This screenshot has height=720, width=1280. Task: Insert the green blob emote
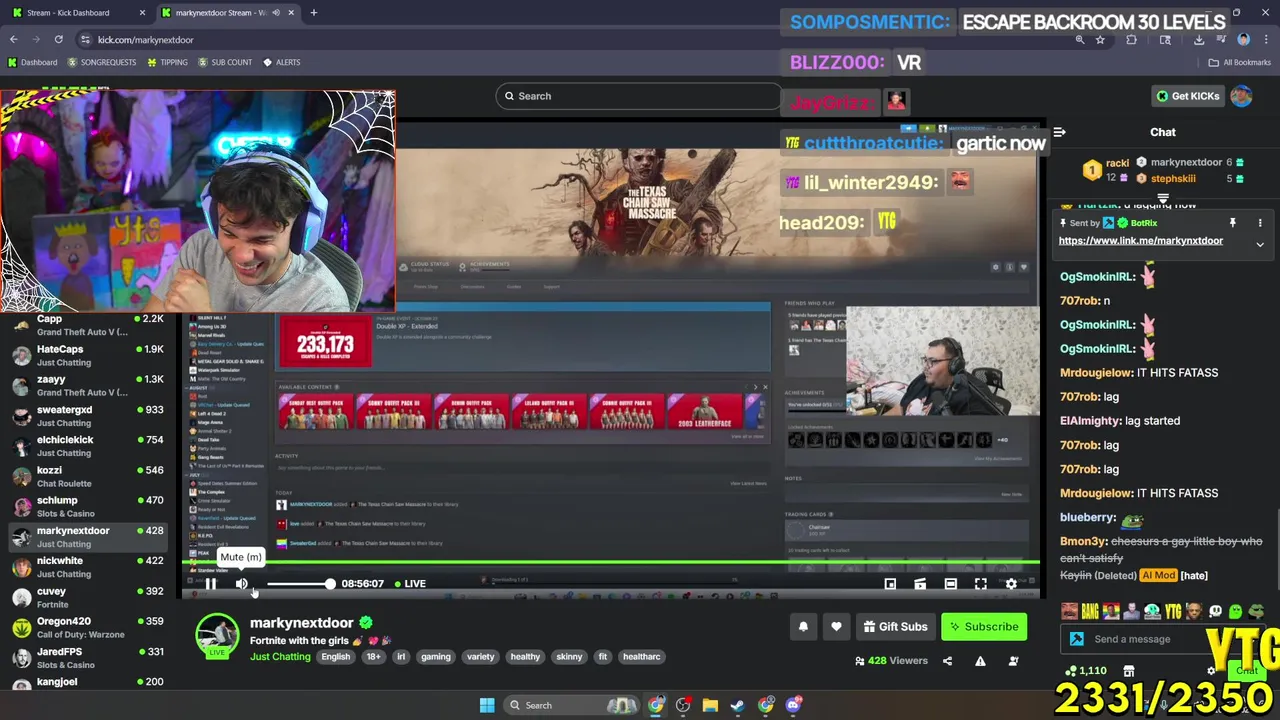[1236, 611]
